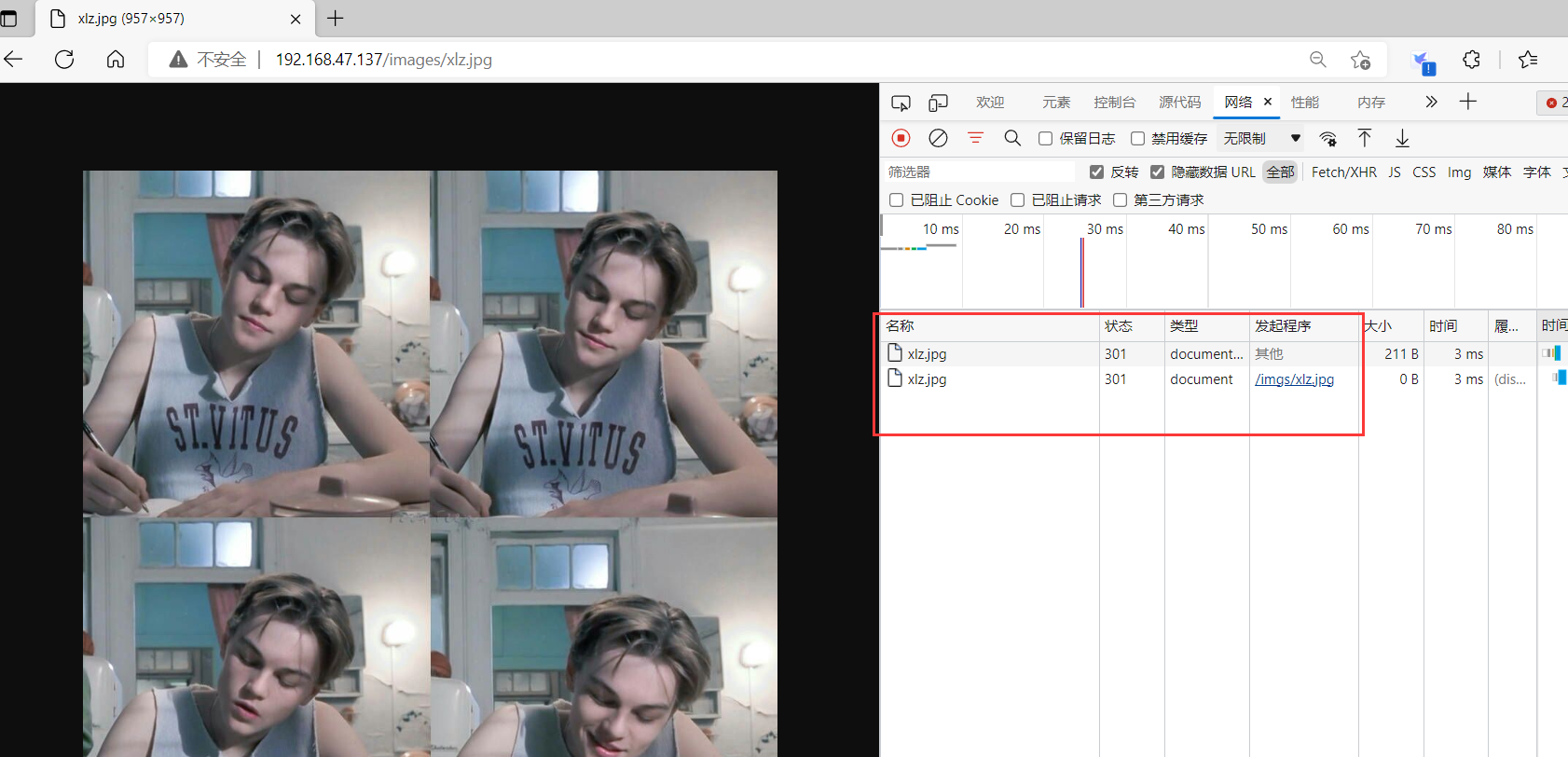Close the xlz.jpg browser tab
The height and width of the screenshot is (757, 1568).
[x=296, y=19]
